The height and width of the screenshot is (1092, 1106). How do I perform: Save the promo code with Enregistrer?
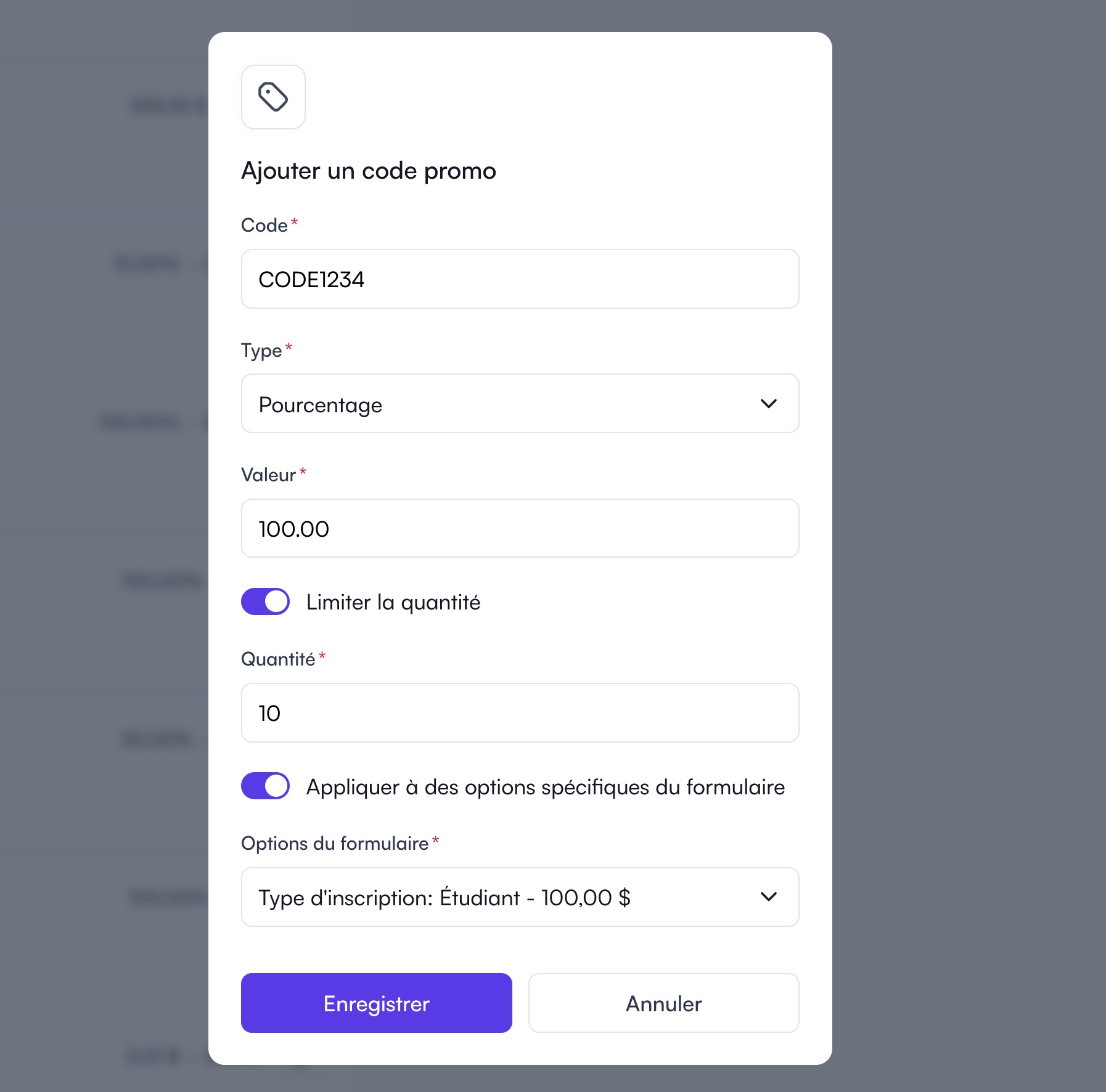pos(376,1003)
